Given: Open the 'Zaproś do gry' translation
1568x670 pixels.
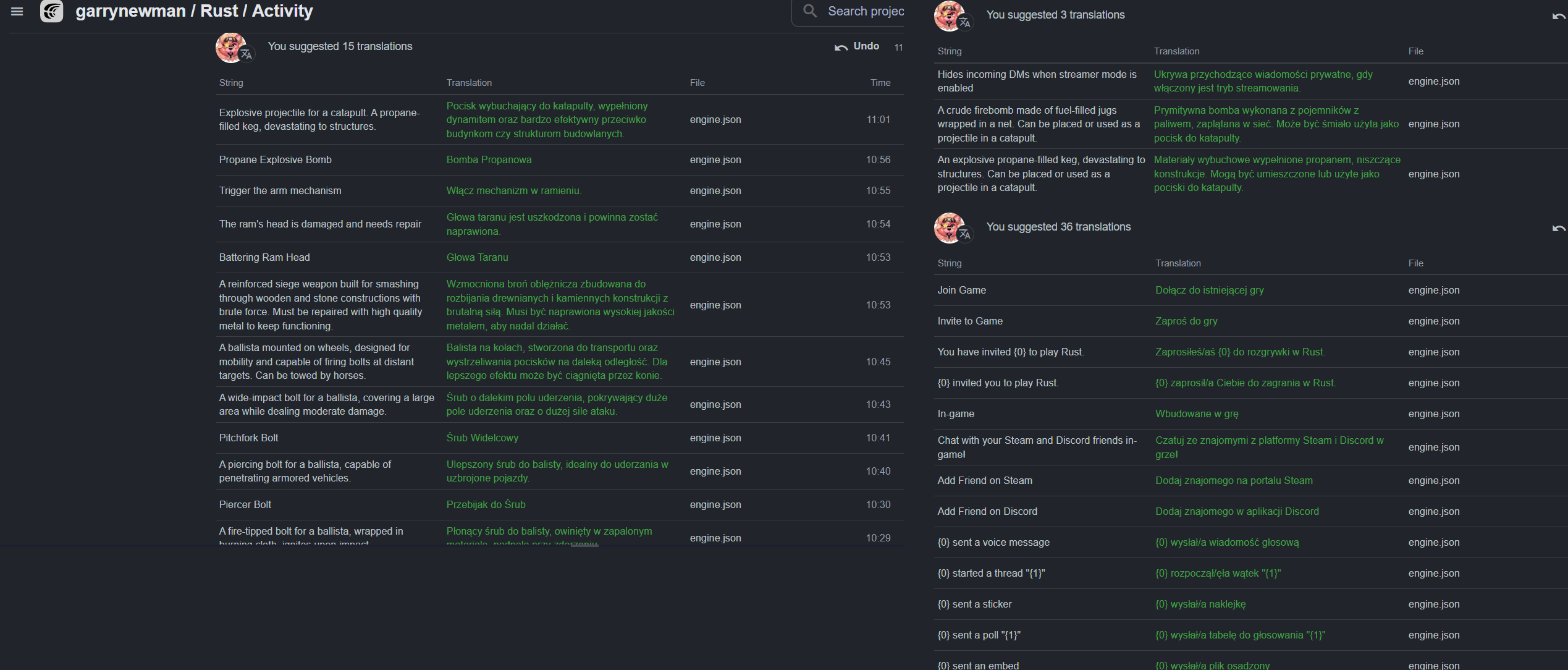Looking at the screenshot, I should [x=1186, y=321].
